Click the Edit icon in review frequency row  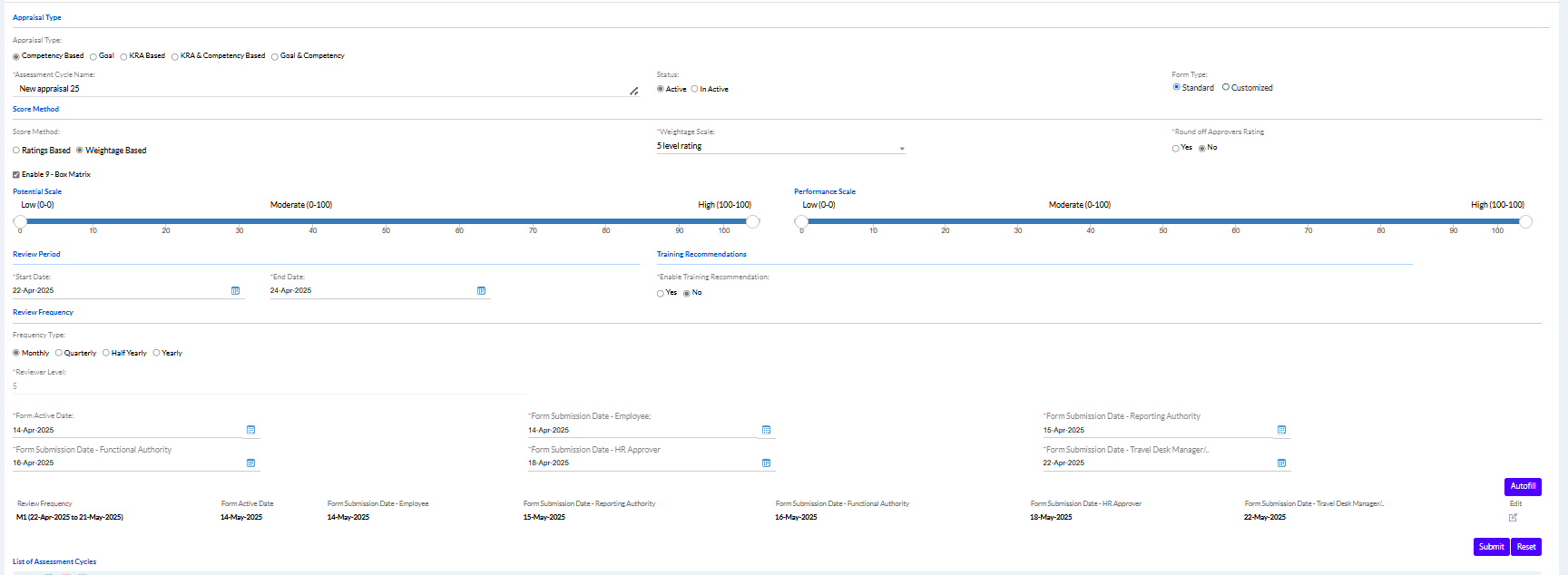(1513, 518)
